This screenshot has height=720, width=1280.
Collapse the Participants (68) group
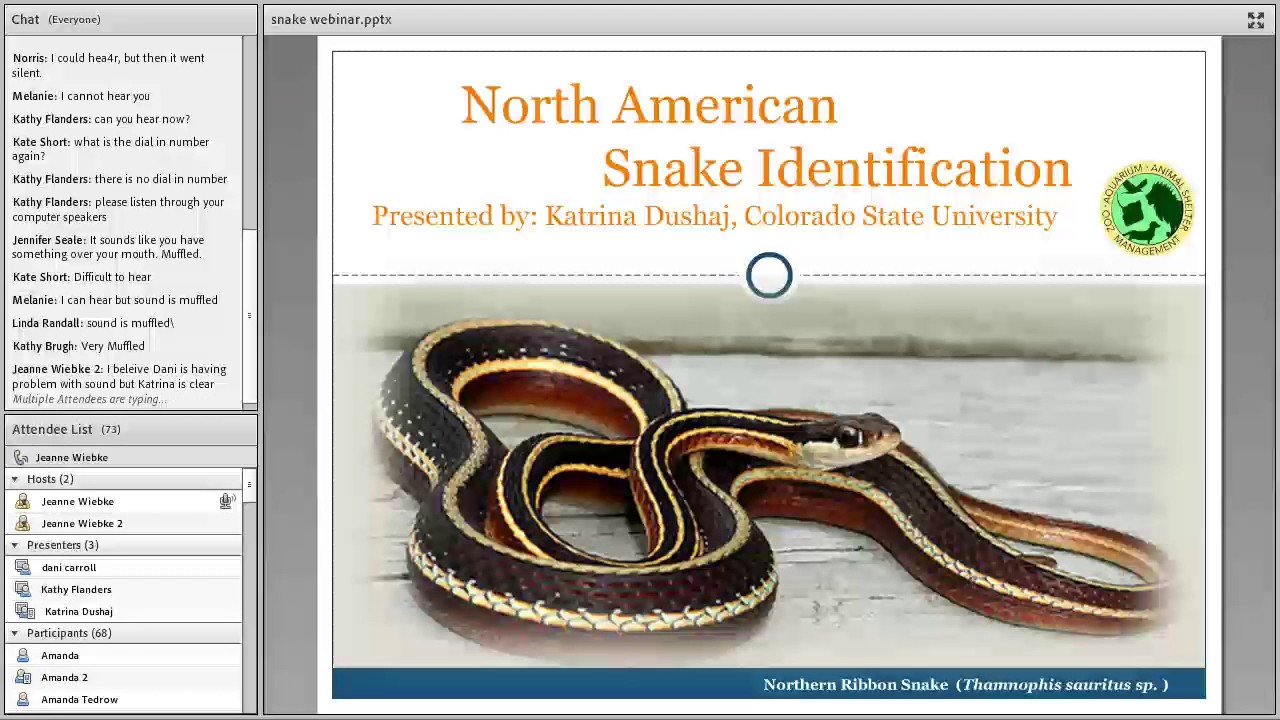[15, 633]
